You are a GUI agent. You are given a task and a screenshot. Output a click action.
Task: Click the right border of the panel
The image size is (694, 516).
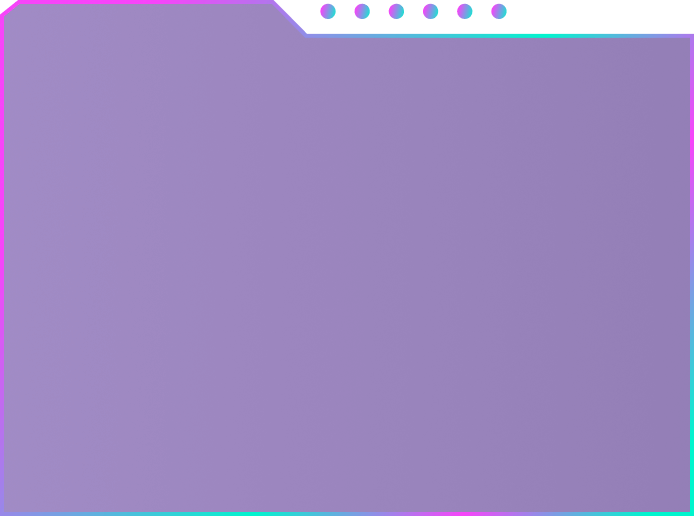tap(692, 274)
